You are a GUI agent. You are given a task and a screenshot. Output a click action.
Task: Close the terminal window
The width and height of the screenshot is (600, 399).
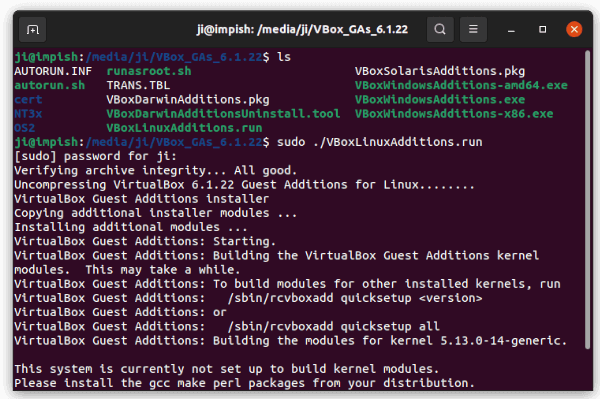[574, 29]
